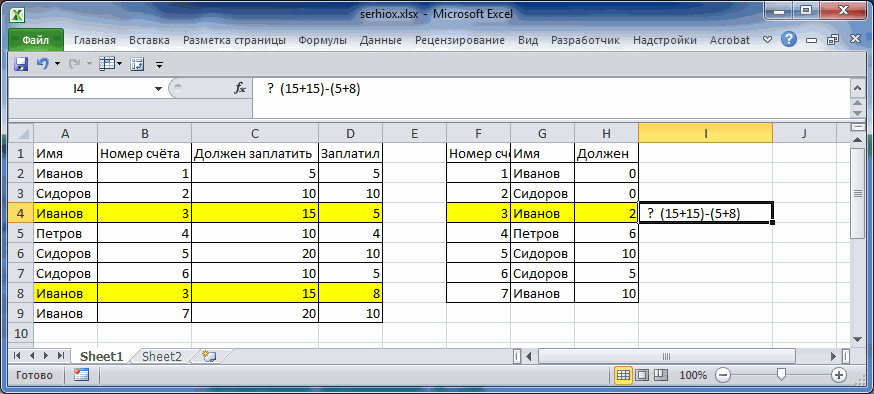
Task: Click the Excel application icon in title bar
Action: (18, 14)
